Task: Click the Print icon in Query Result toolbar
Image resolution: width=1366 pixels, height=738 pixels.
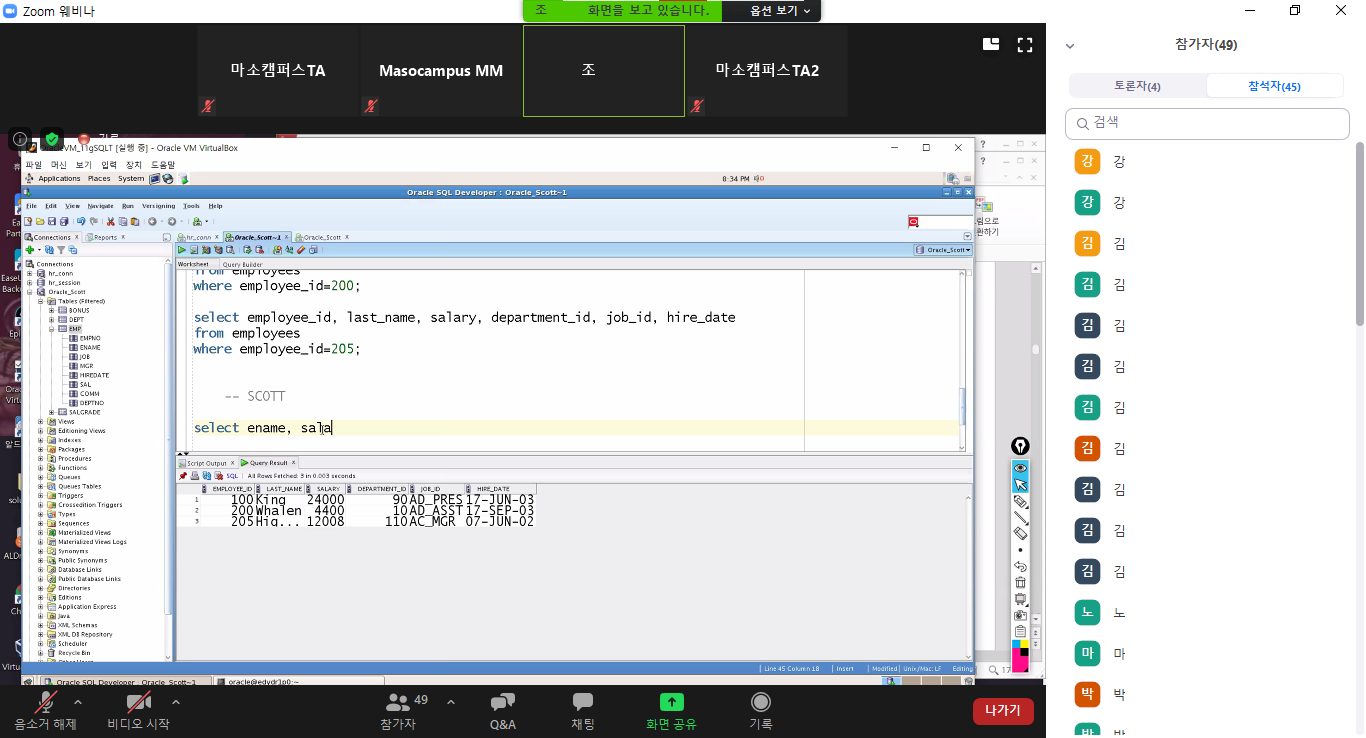Action: tap(195, 476)
